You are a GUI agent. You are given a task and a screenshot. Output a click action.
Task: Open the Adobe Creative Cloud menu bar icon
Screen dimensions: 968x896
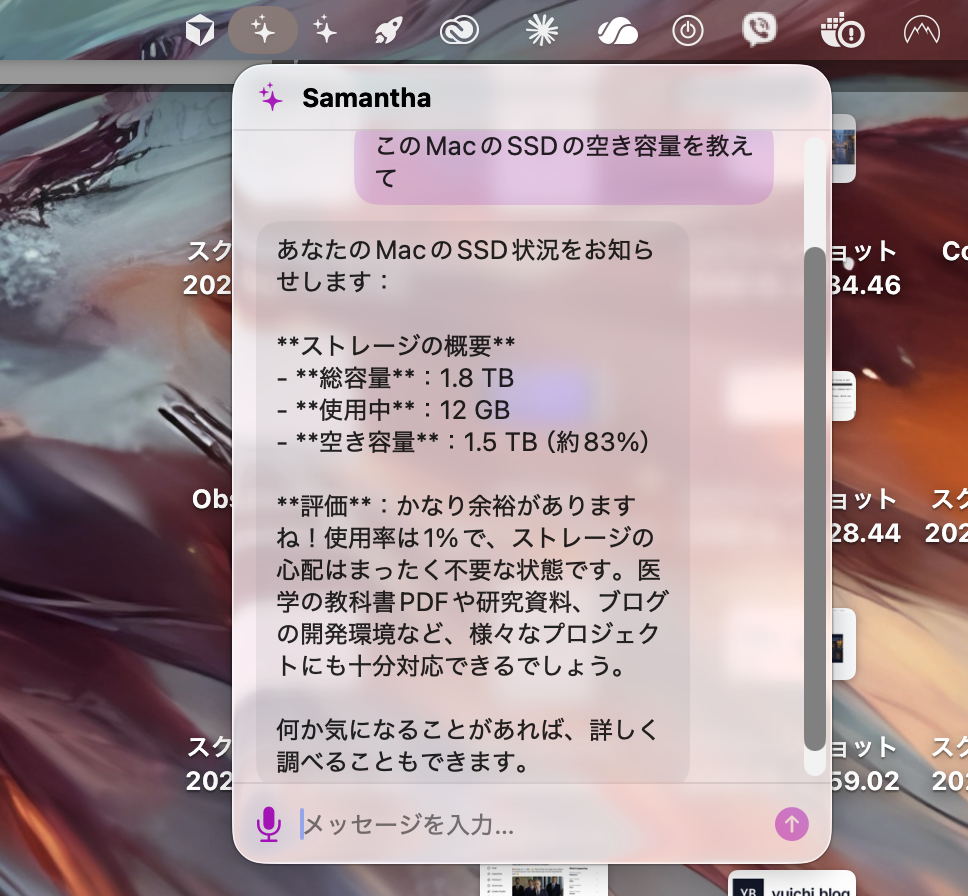(x=448, y=30)
